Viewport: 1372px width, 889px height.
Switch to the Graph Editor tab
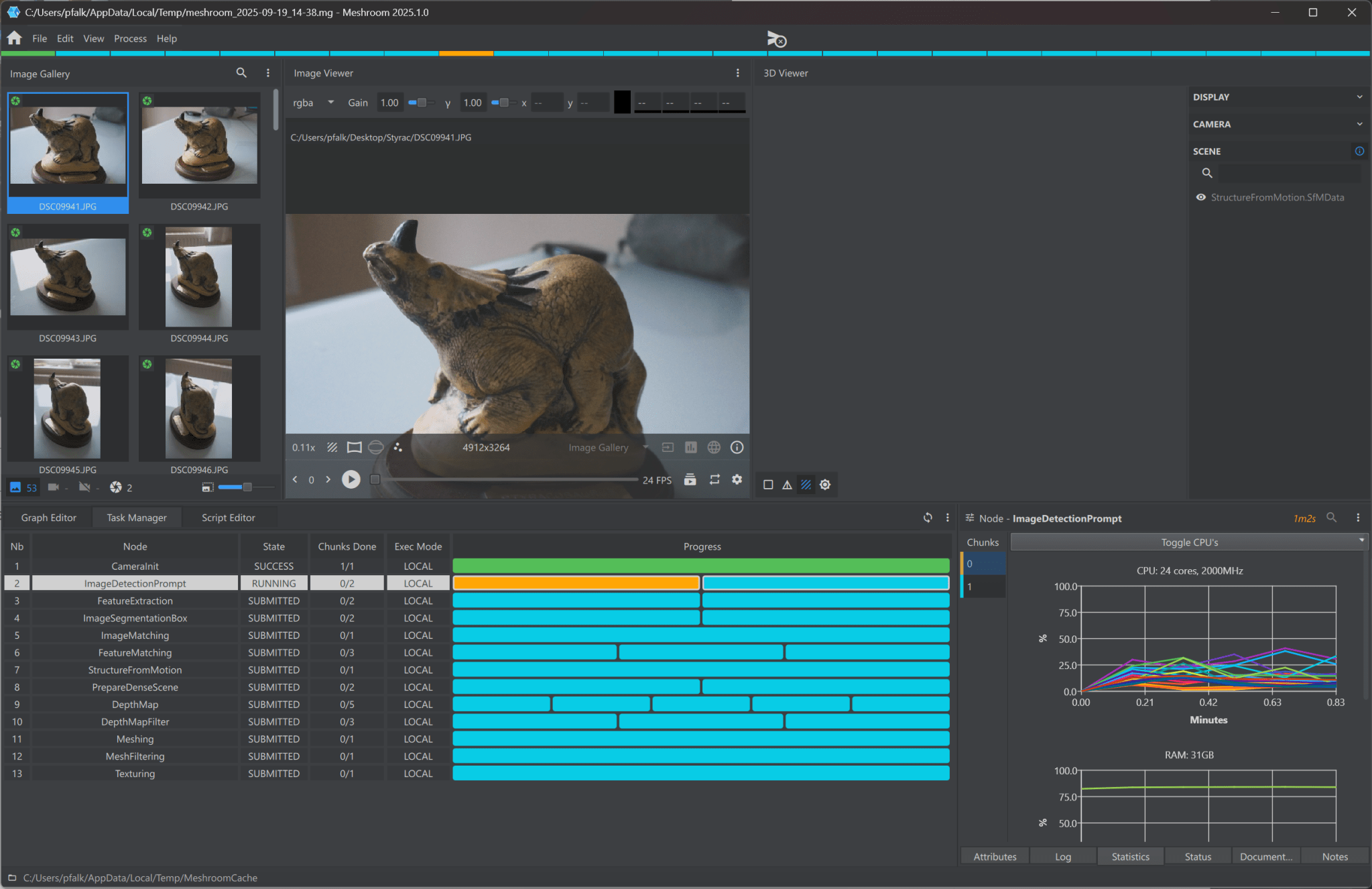(48, 518)
